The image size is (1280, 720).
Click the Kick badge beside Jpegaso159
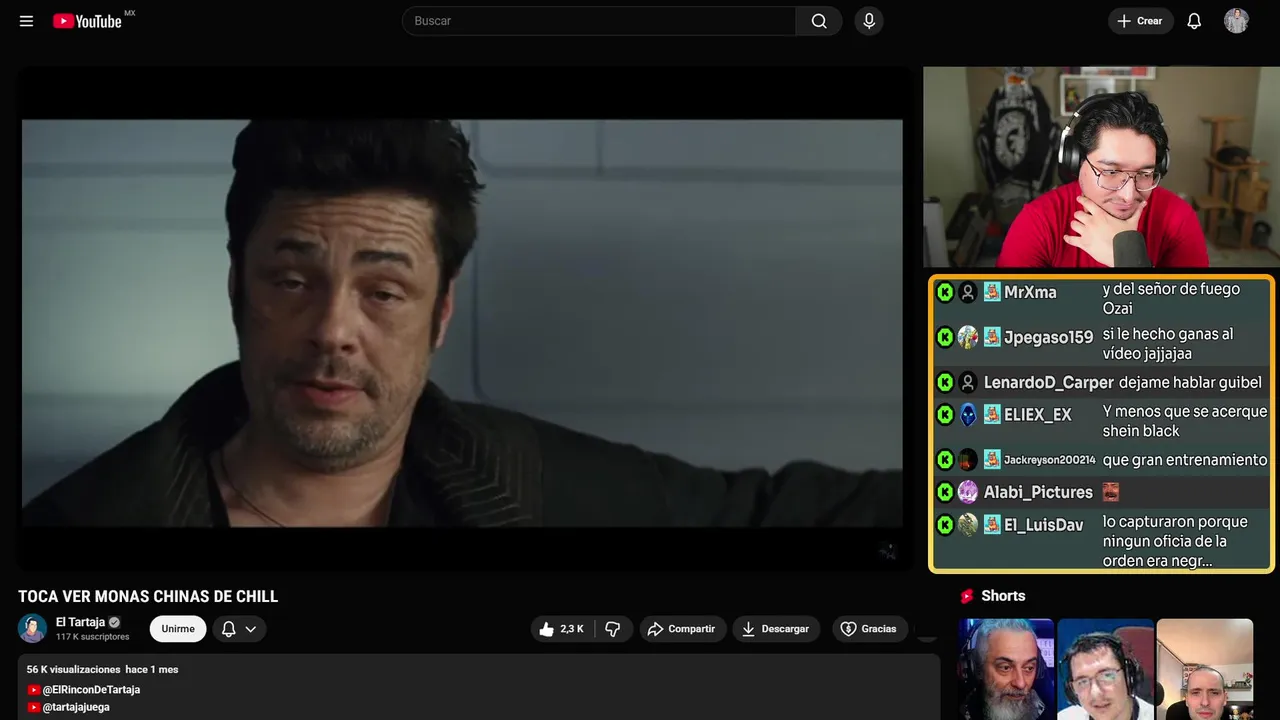click(945, 338)
